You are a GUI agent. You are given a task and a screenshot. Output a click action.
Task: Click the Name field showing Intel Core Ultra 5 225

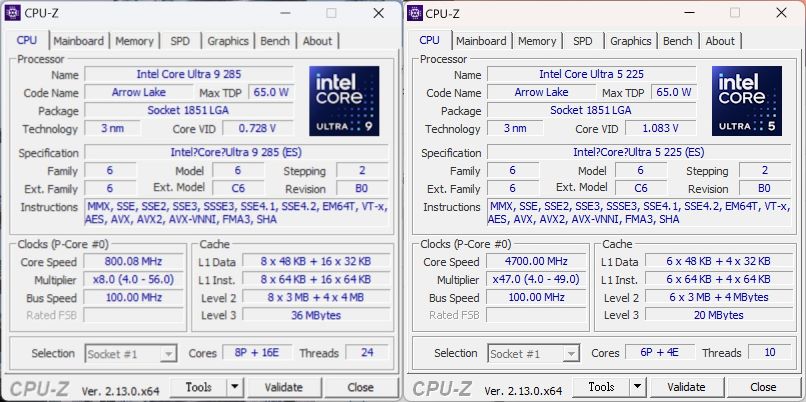tap(592, 74)
